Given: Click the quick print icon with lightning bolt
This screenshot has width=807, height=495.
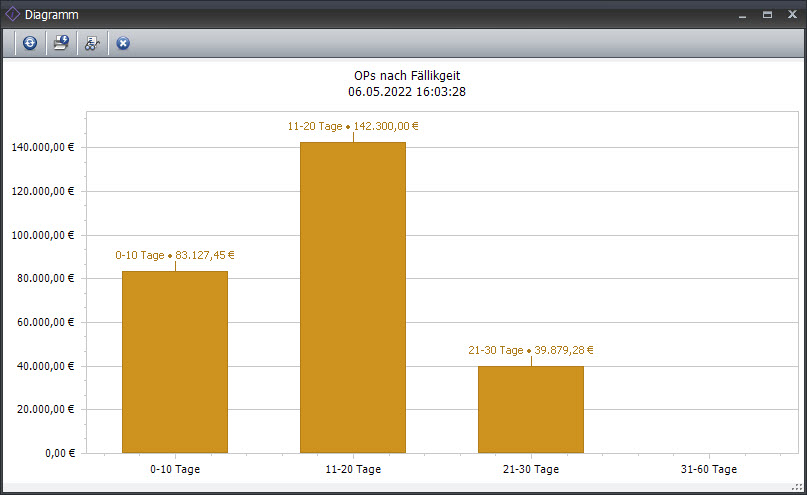Looking at the screenshot, I should [61, 43].
